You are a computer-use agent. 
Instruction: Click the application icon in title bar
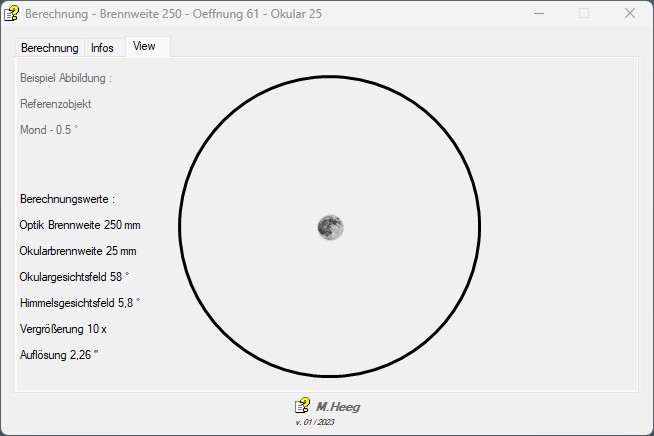tap(11, 13)
